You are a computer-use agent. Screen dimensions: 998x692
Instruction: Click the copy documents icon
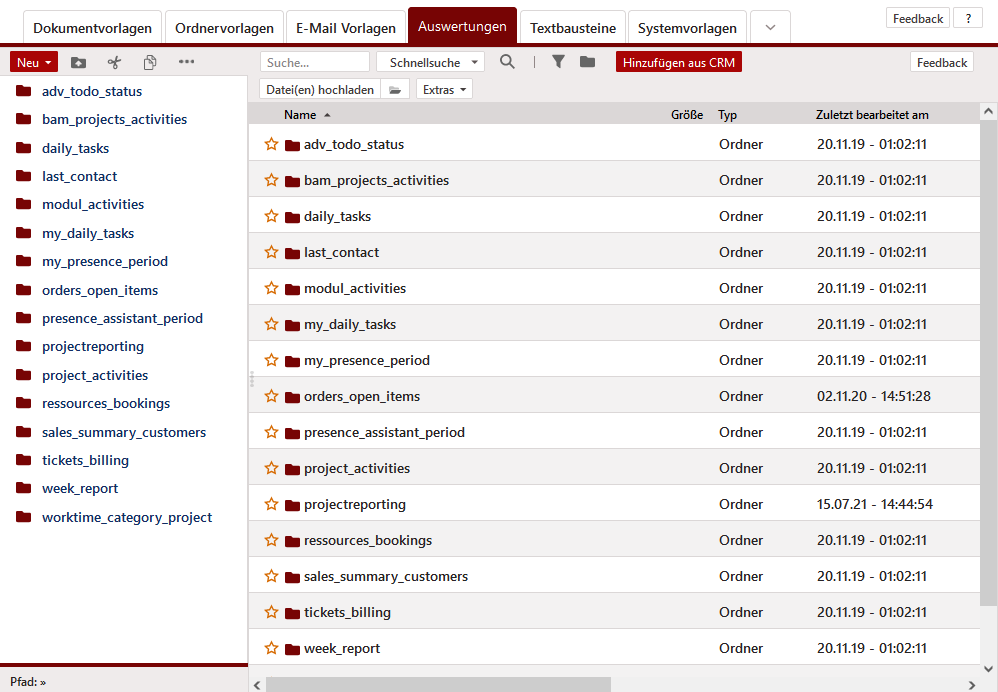click(x=150, y=62)
